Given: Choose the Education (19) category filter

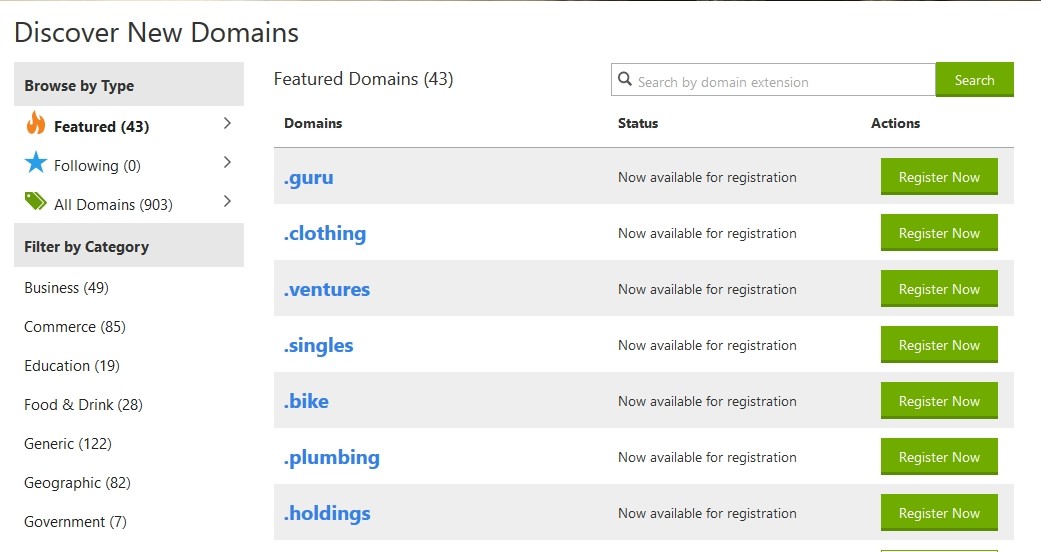Looking at the screenshot, I should 72,366.
